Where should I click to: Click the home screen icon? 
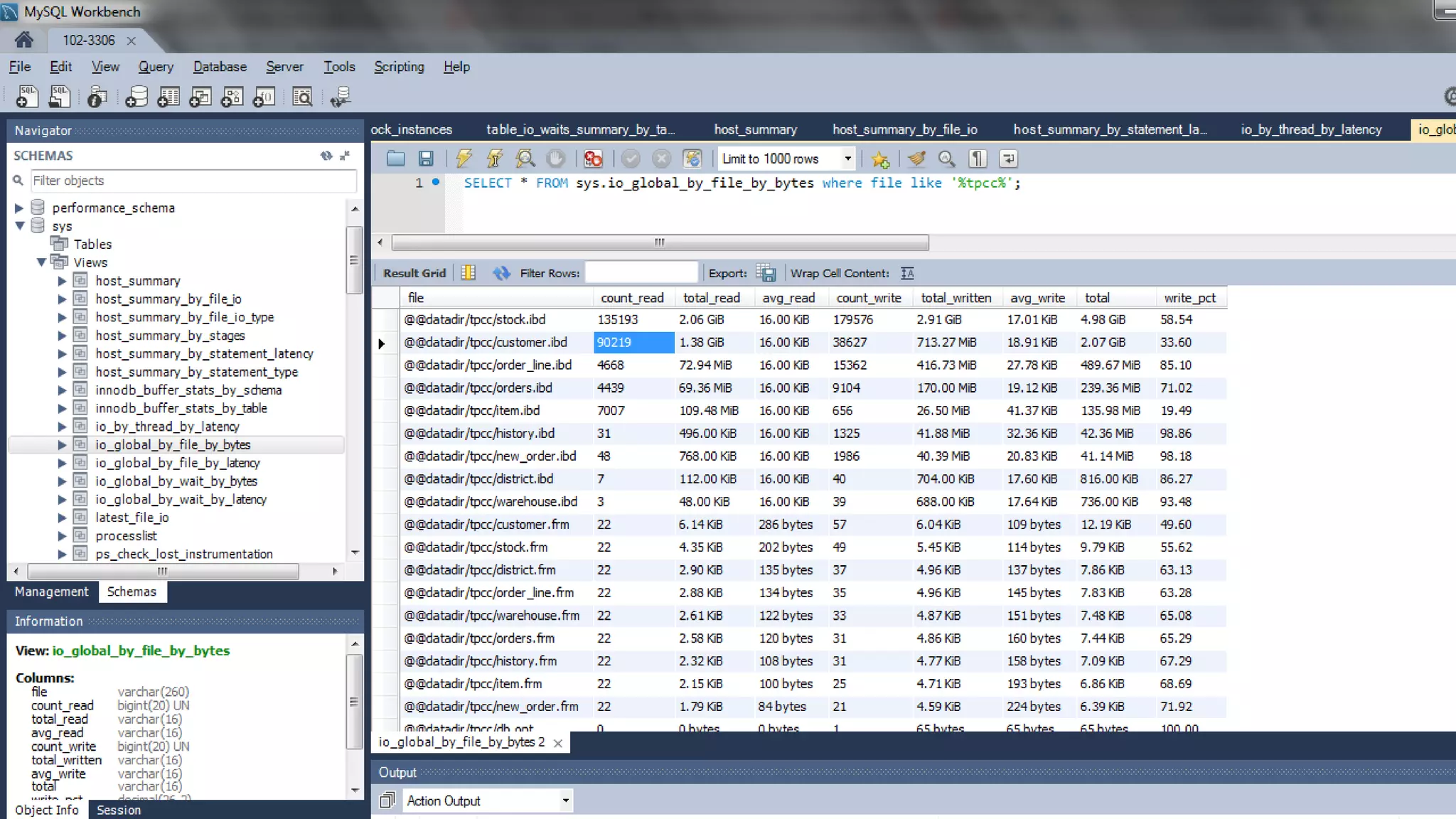point(23,40)
